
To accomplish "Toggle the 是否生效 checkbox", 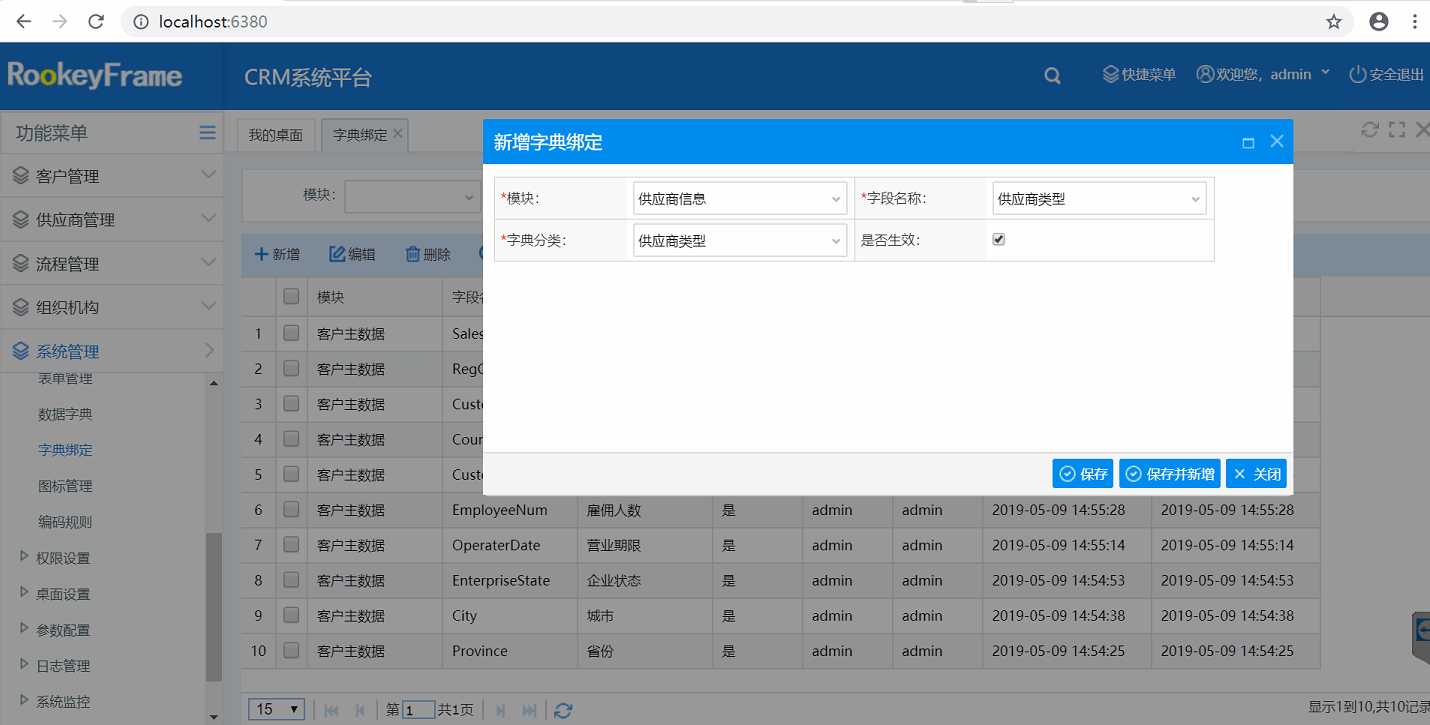I will 998,240.
